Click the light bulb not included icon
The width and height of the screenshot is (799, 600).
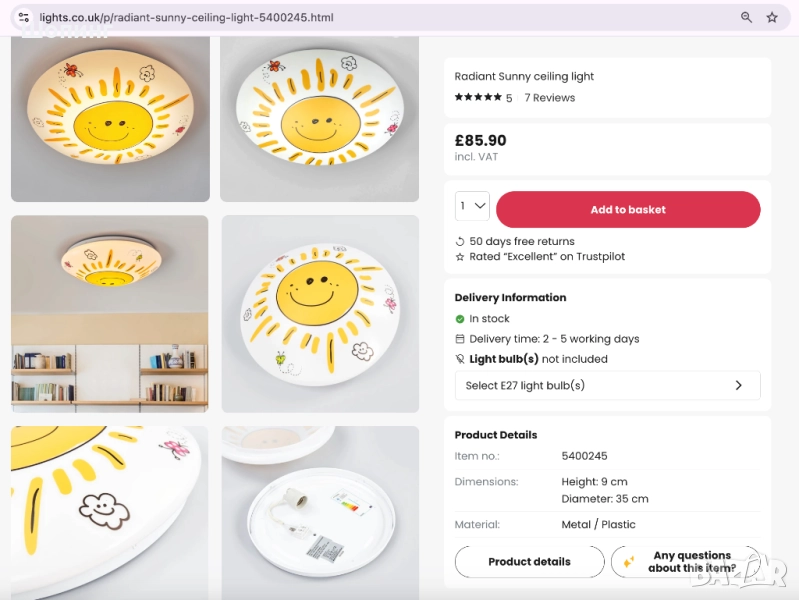460,359
